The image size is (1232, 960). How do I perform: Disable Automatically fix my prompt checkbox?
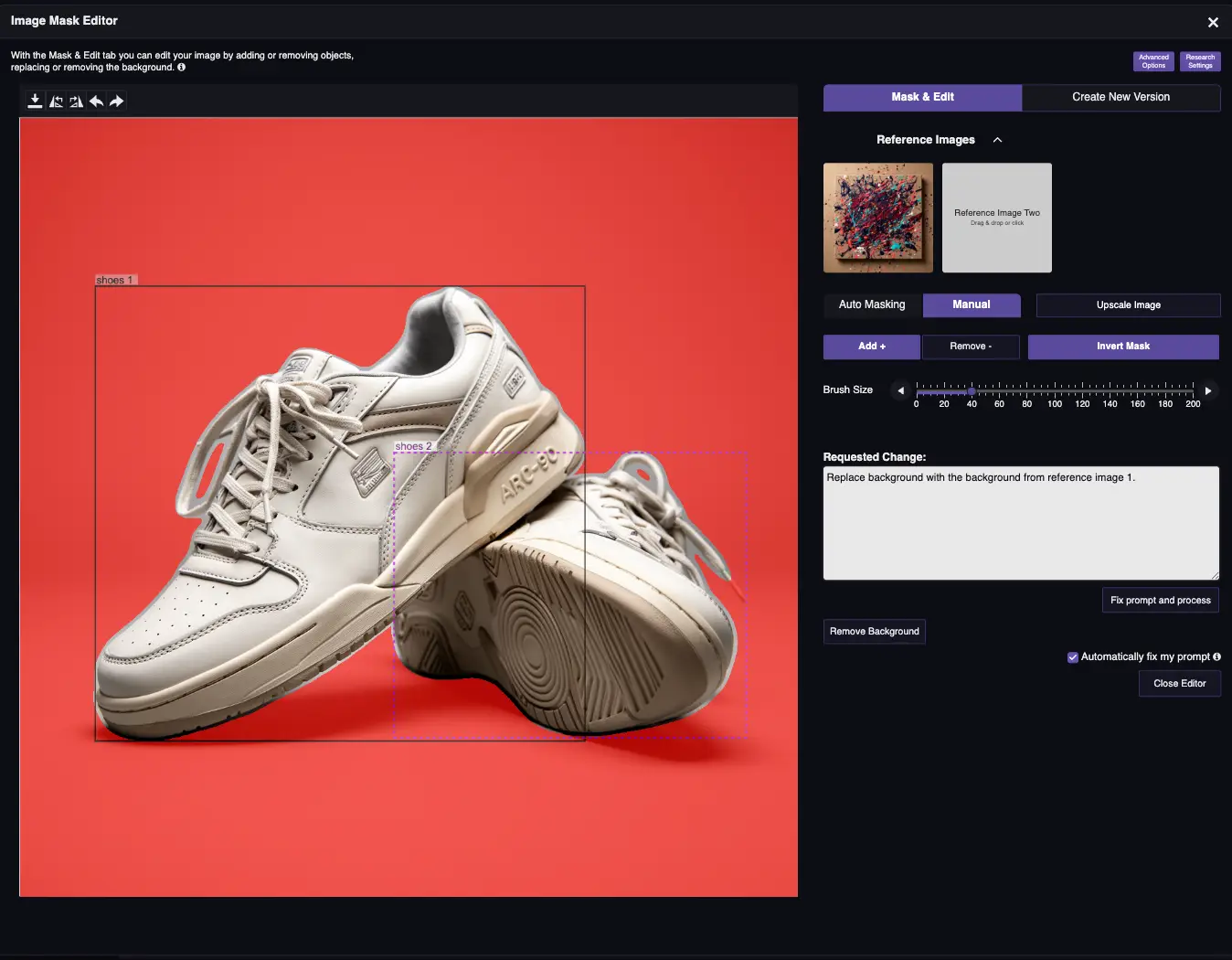[1073, 657]
